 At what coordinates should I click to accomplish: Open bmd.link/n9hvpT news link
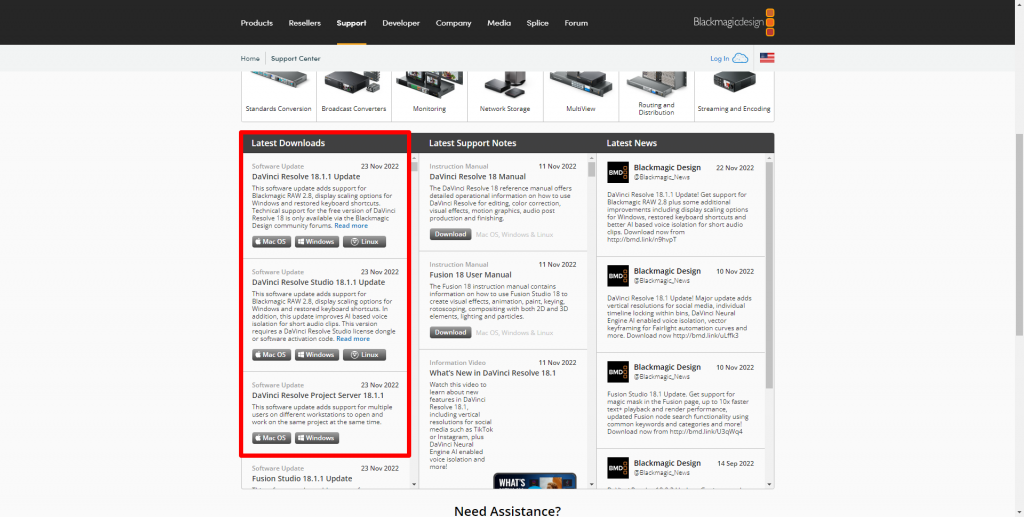pos(641,240)
